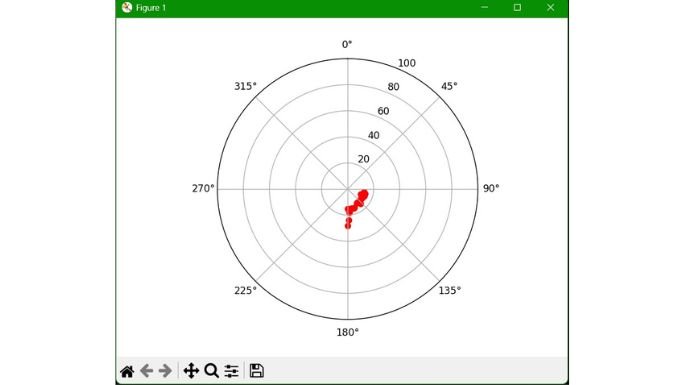The image size is (685, 385).
Task: Minimize the Figure 1 window
Action: pyautogui.click(x=484, y=7)
